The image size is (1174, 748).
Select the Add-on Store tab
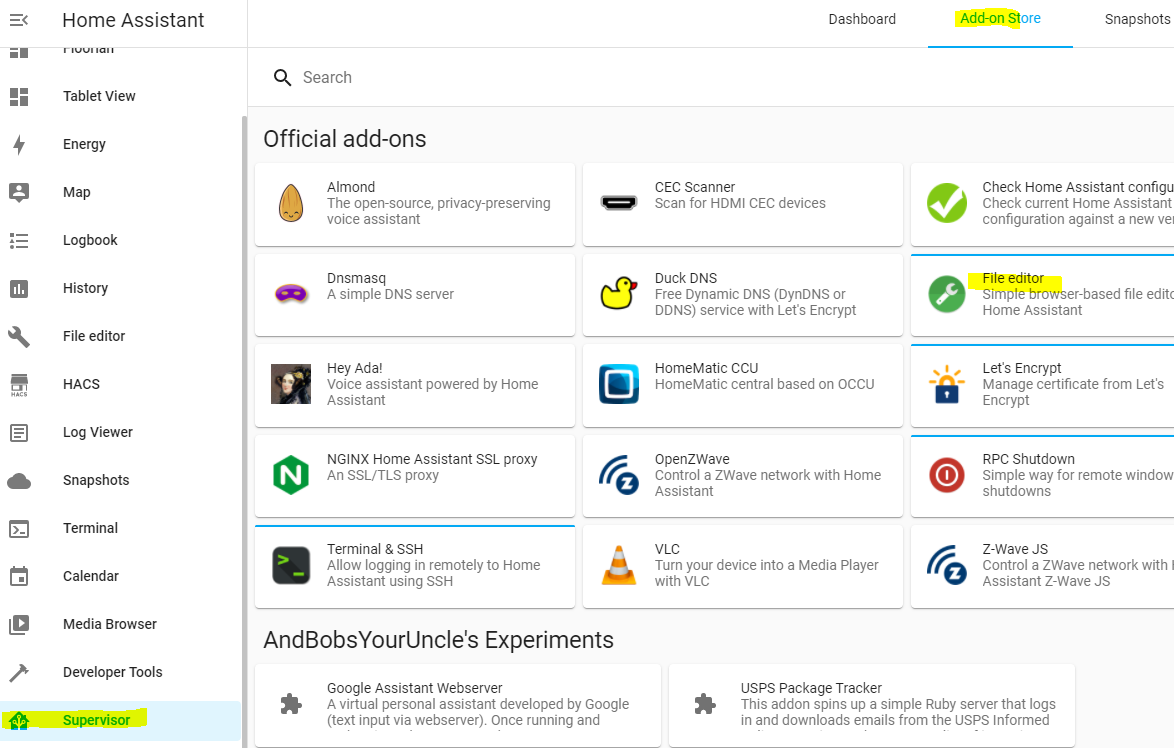1000,19
